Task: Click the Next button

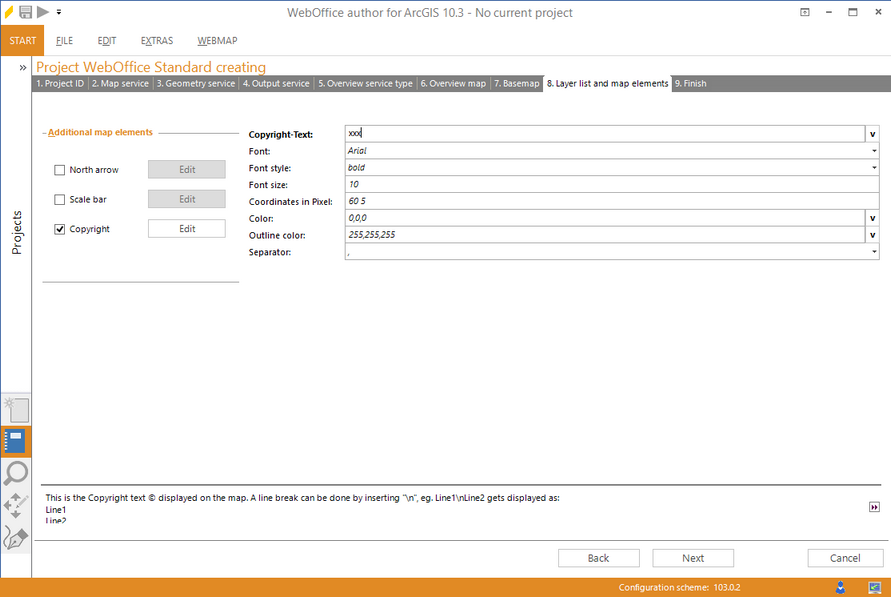Action: click(x=692, y=558)
